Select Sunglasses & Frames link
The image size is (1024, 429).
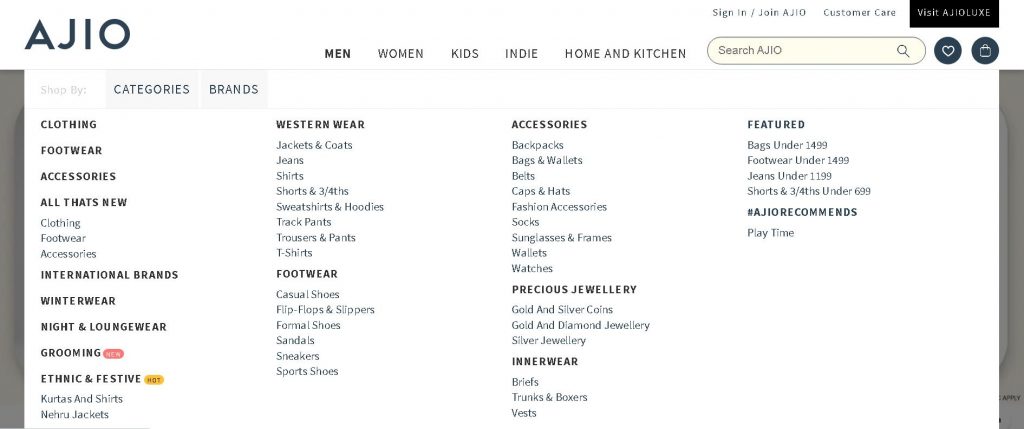click(562, 238)
